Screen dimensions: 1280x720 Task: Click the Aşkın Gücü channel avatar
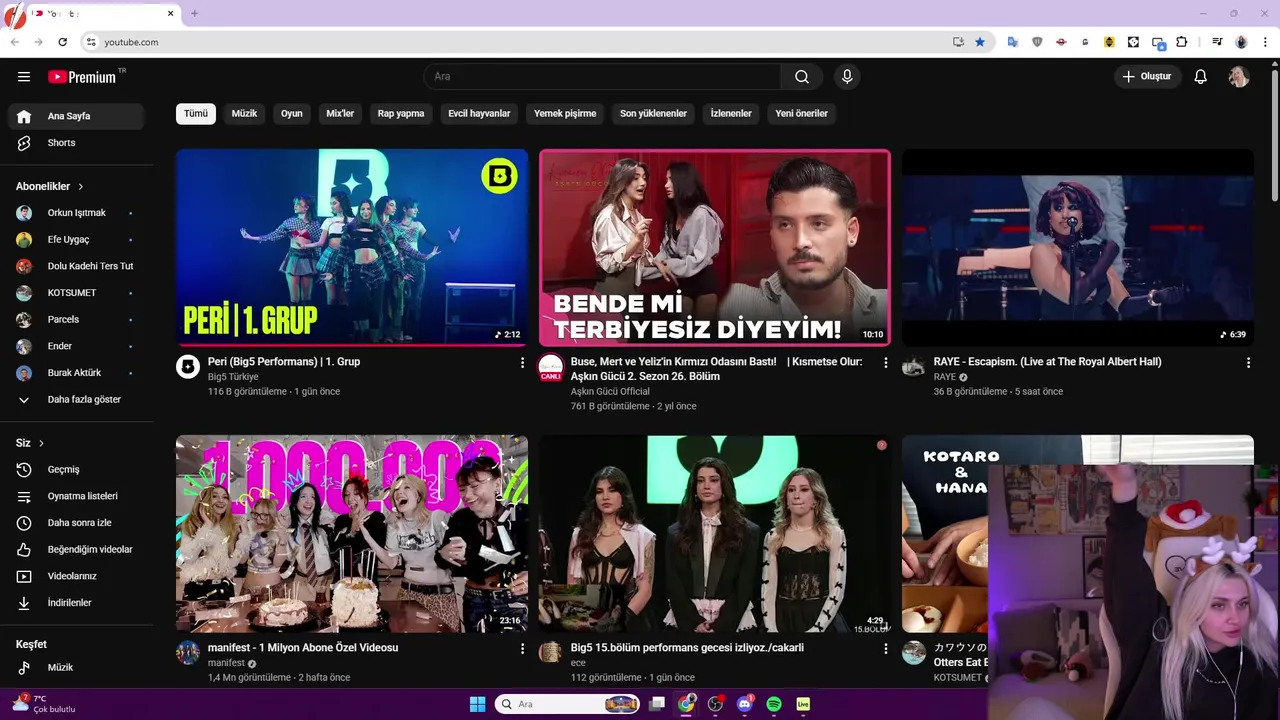pyautogui.click(x=551, y=367)
